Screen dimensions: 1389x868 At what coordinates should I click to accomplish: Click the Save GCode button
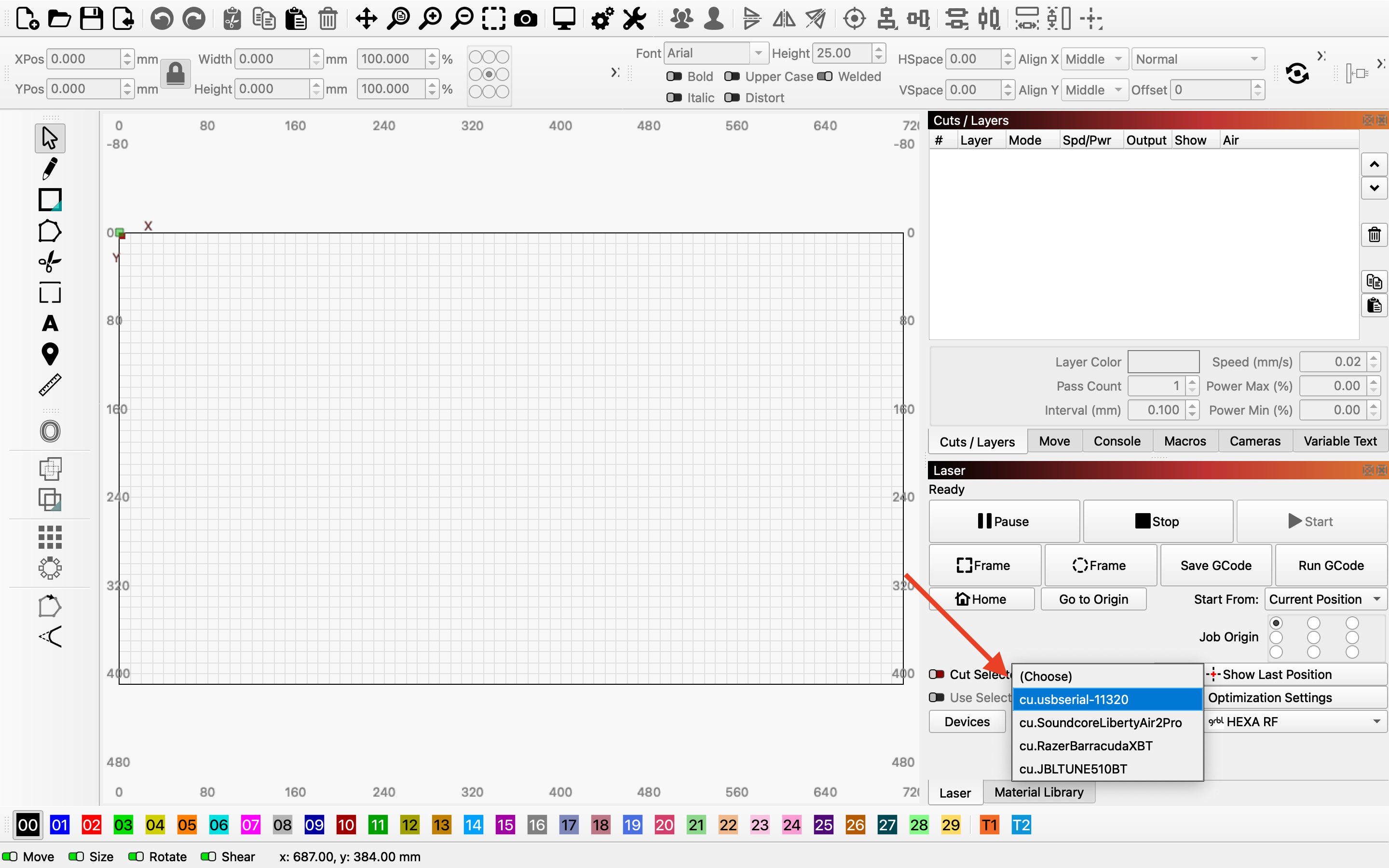pos(1216,566)
